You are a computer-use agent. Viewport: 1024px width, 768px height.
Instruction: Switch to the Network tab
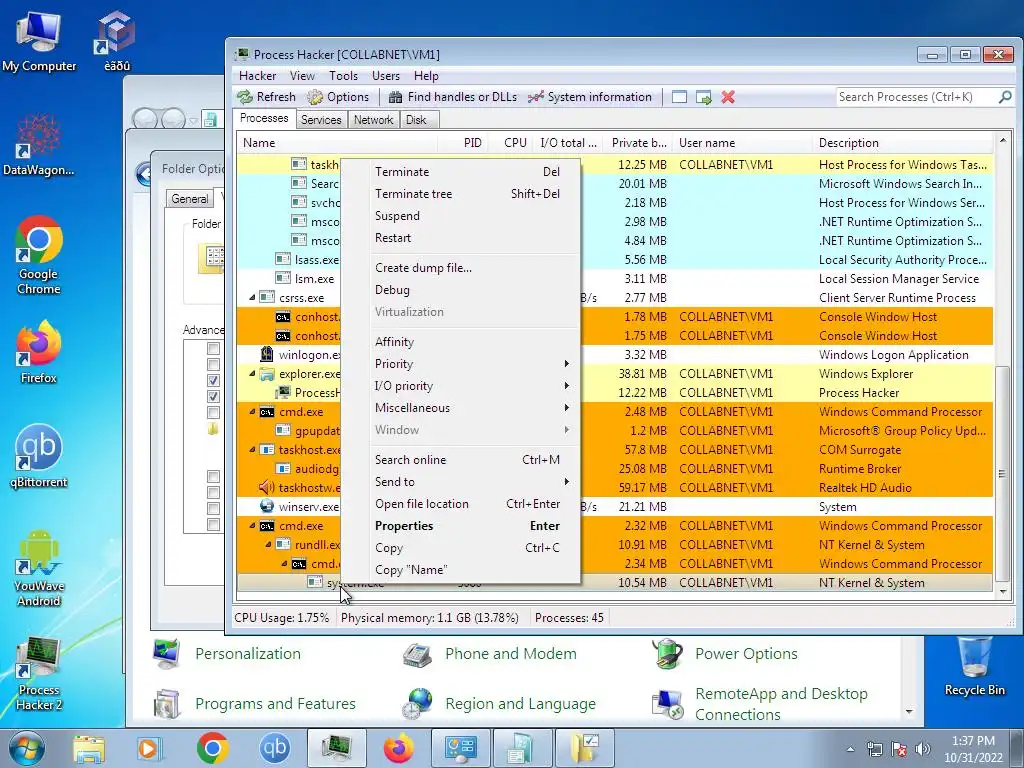pyautogui.click(x=374, y=120)
